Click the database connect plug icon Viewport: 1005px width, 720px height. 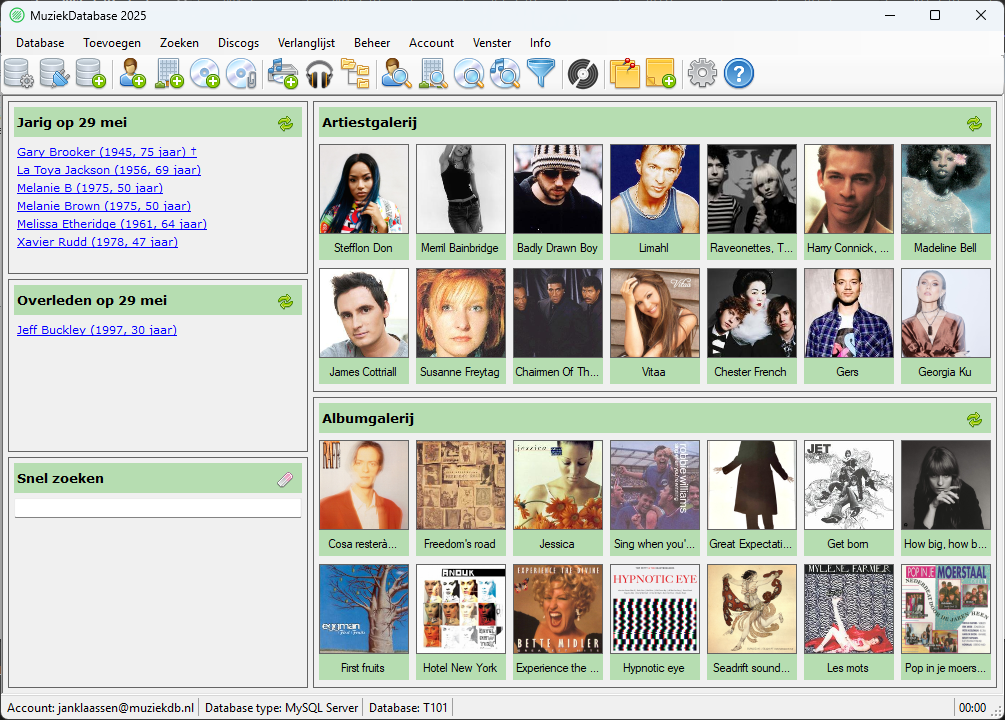click(54, 73)
